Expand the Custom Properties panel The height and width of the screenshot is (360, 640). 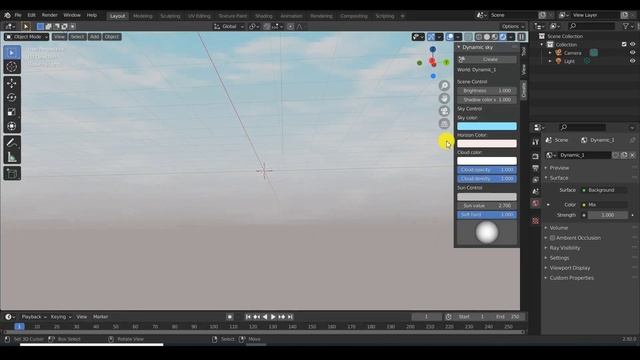[x=571, y=278]
